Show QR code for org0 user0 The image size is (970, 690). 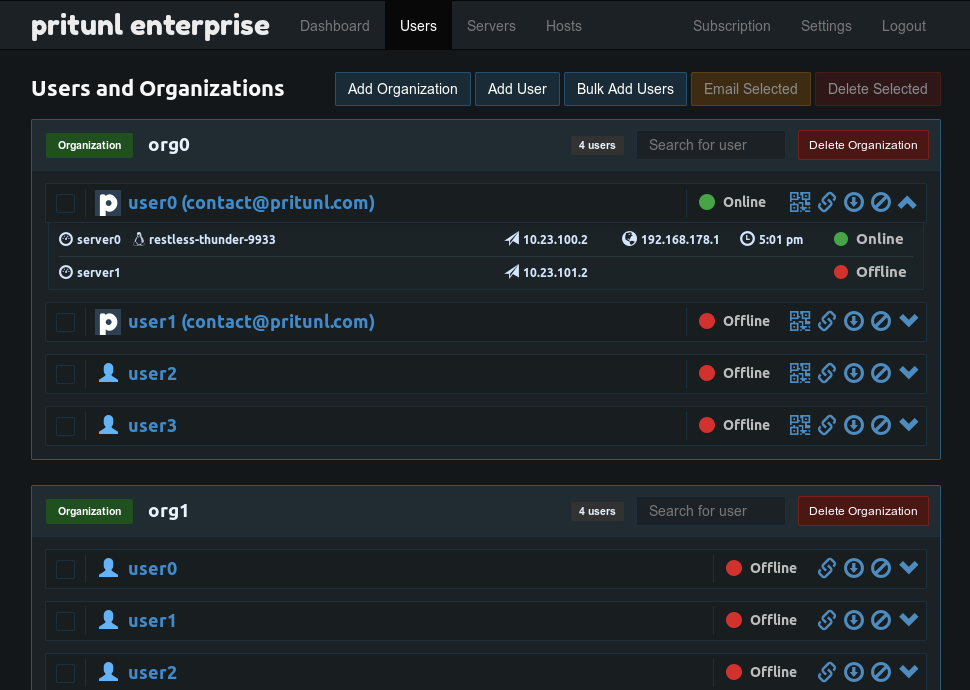click(x=800, y=202)
